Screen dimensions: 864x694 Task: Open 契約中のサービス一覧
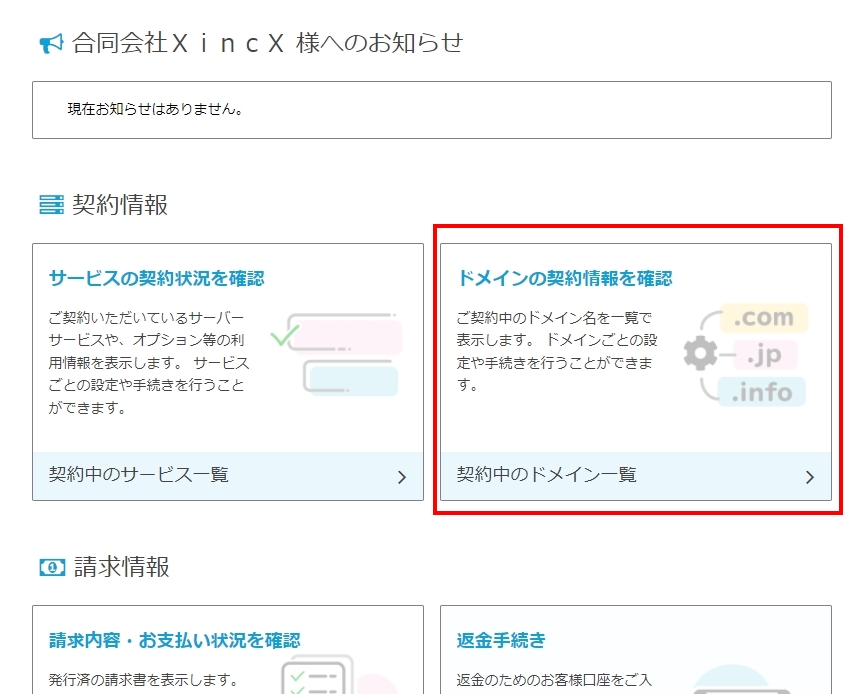point(228,476)
